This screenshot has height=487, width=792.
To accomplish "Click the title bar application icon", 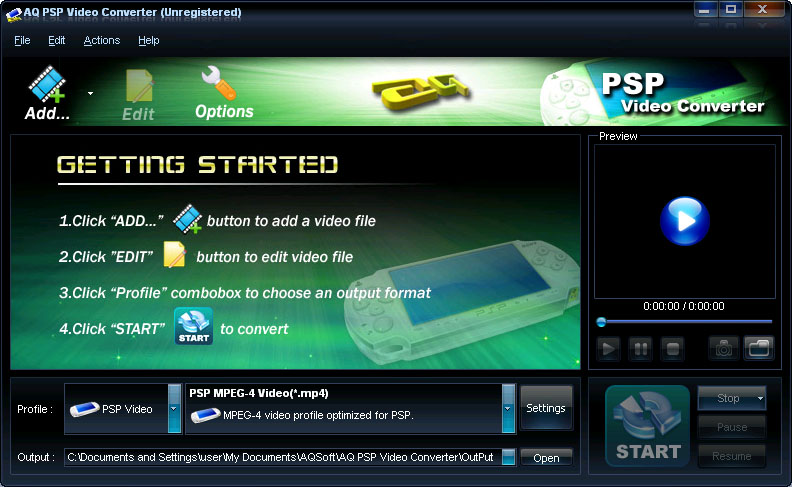I will 14,15.
